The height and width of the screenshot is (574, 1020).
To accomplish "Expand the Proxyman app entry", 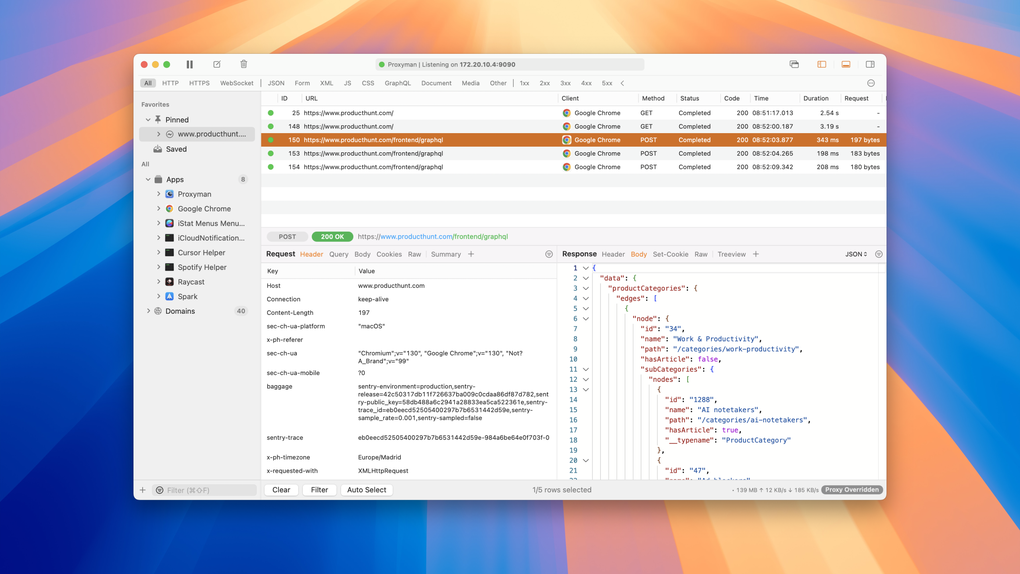I will [x=158, y=194].
